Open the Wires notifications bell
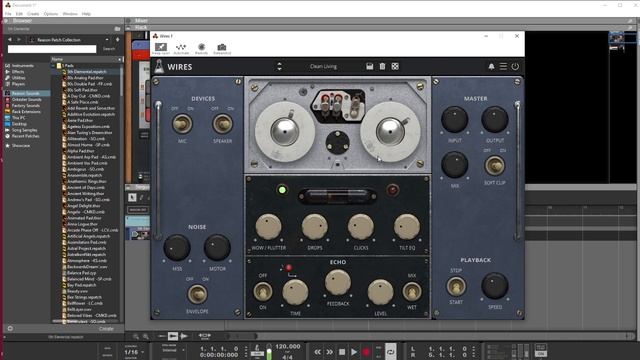The height and width of the screenshot is (360, 640). pyautogui.click(x=491, y=66)
